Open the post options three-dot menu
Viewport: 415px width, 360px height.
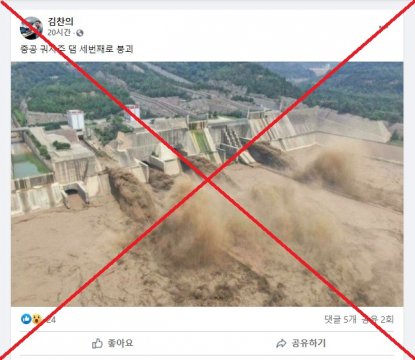point(384,27)
